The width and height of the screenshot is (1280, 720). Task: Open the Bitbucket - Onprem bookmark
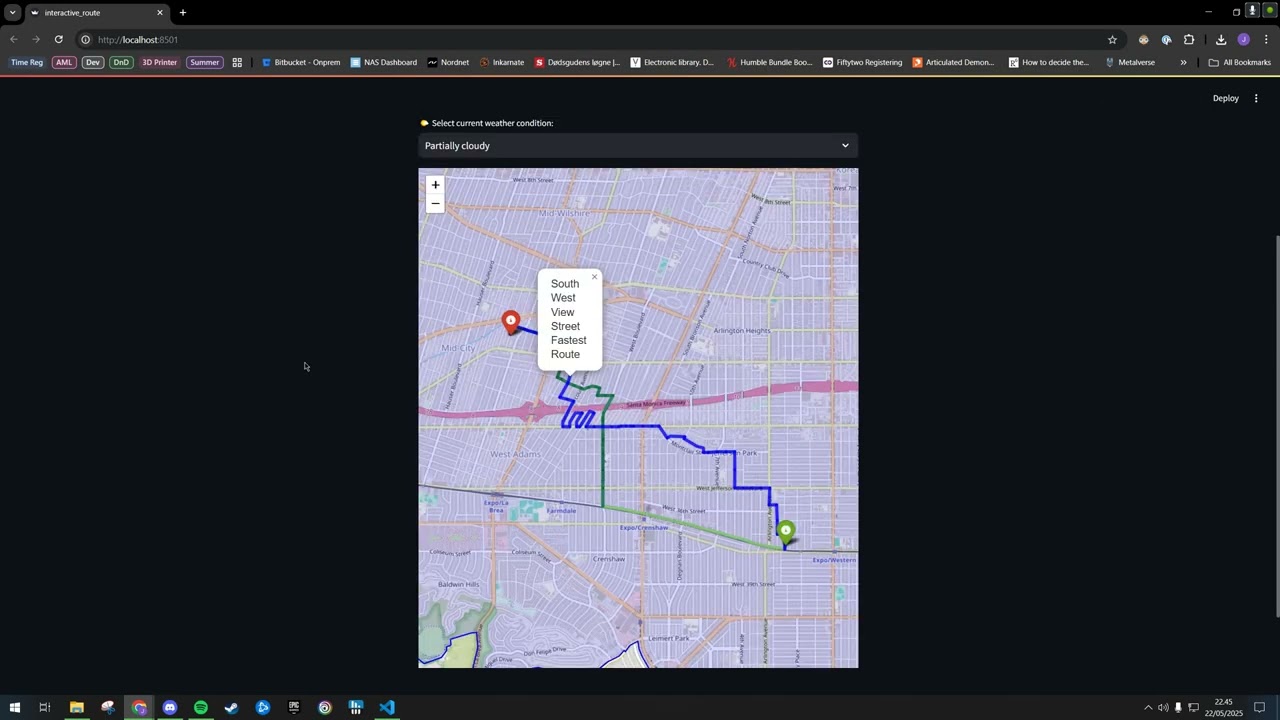(301, 62)
